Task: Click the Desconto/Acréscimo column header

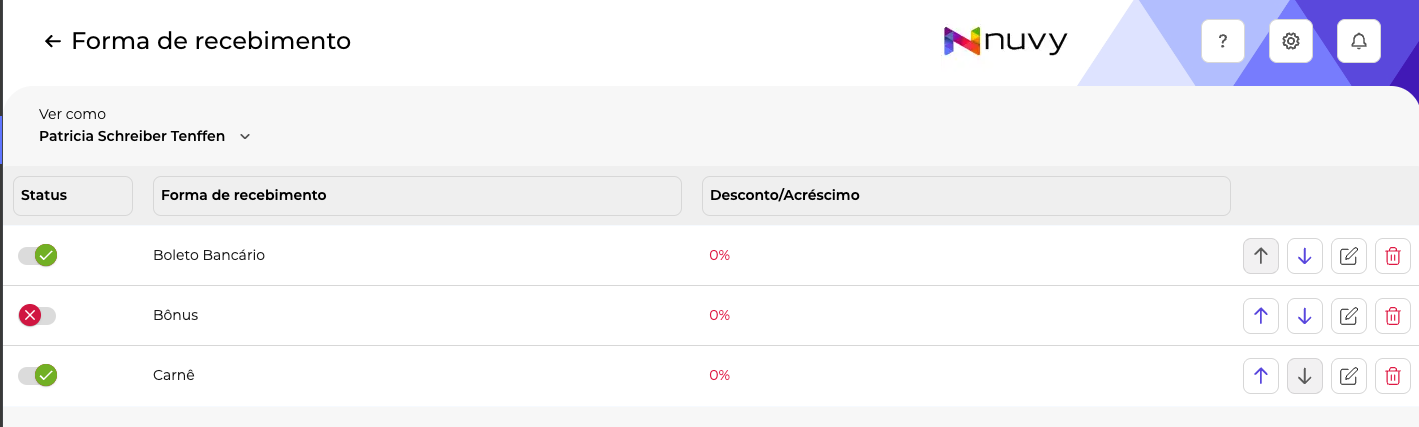Action: [x=965, y=195]
